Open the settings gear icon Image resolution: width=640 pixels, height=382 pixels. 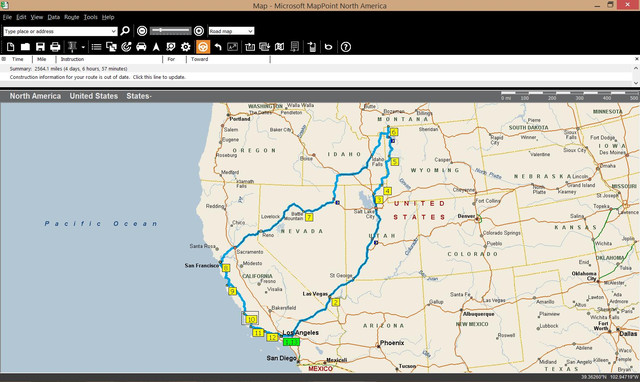click(x=186, y=47)
